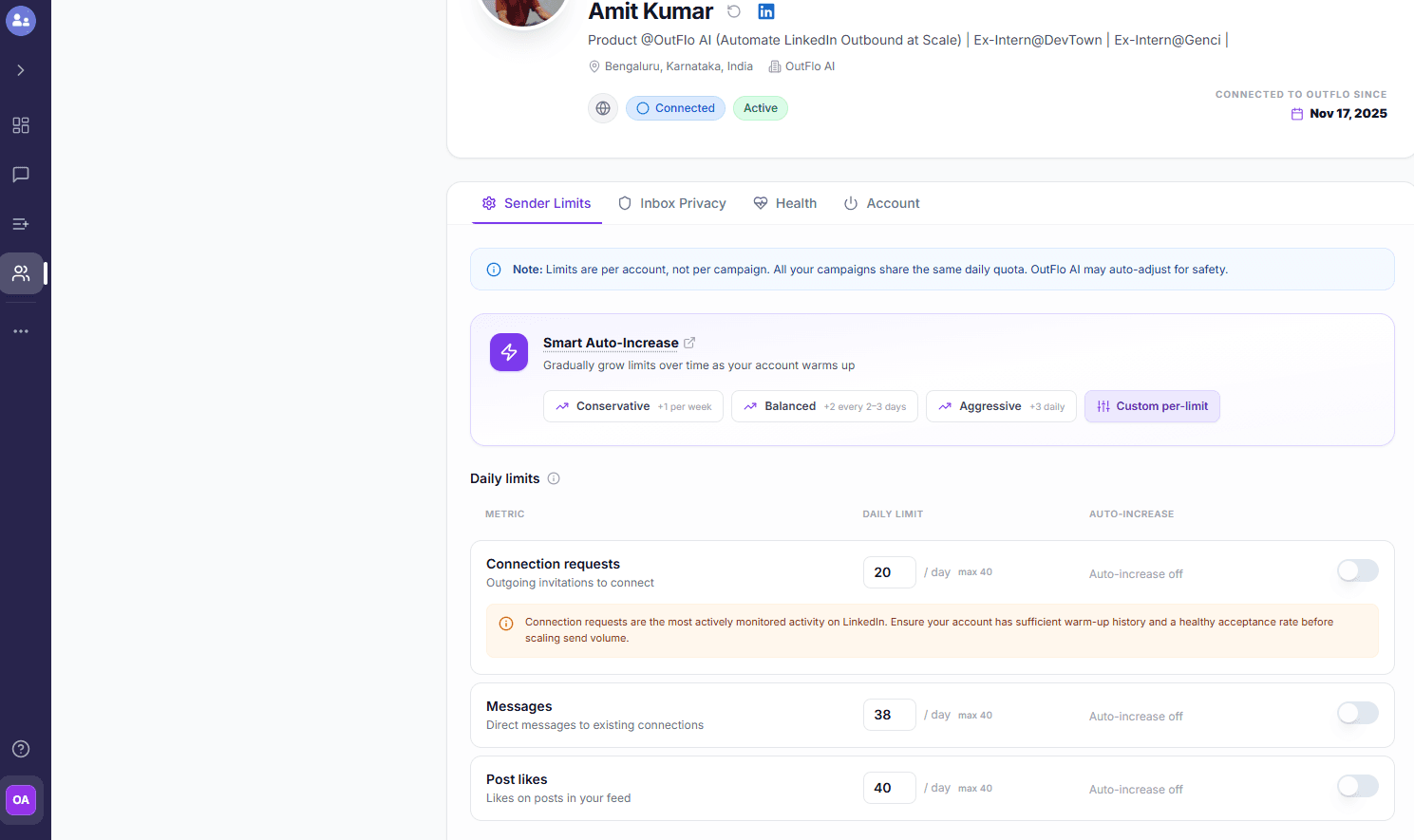Image resolution: width=1414 pixels, height=840 pixels.
Task: Edit the Messages daily limit field
Action: tap(890, 715)
